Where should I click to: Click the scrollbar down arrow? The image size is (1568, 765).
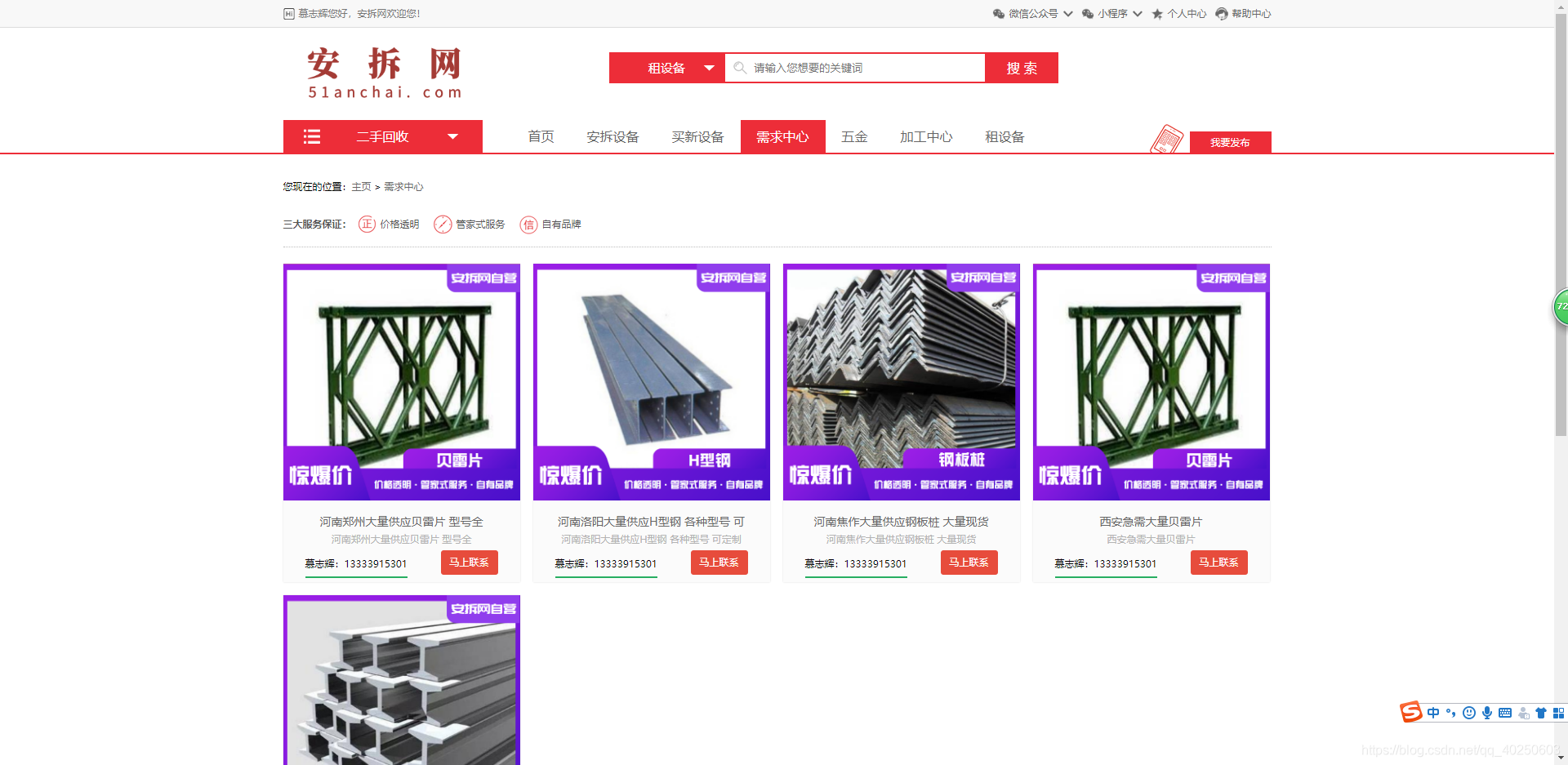point(1561,758)
